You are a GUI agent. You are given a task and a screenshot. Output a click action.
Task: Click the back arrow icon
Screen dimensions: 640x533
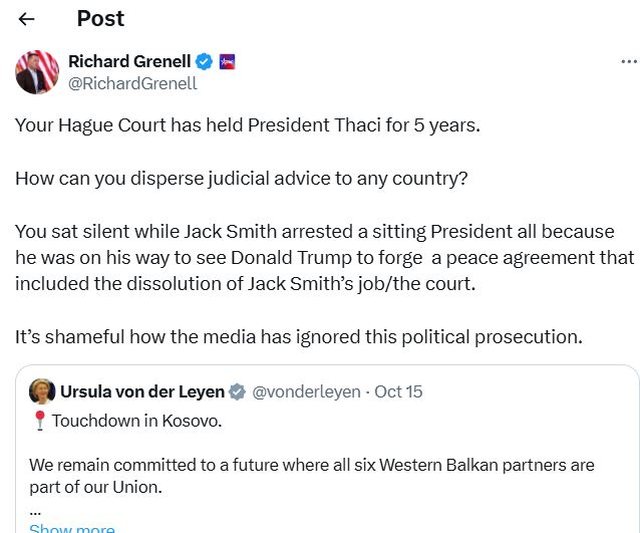click(x=27, y=19)
